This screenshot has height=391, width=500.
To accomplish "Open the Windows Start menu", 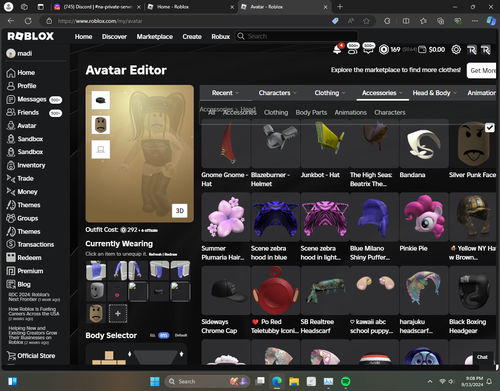I will pyautogui.click(x=155, y=381).
